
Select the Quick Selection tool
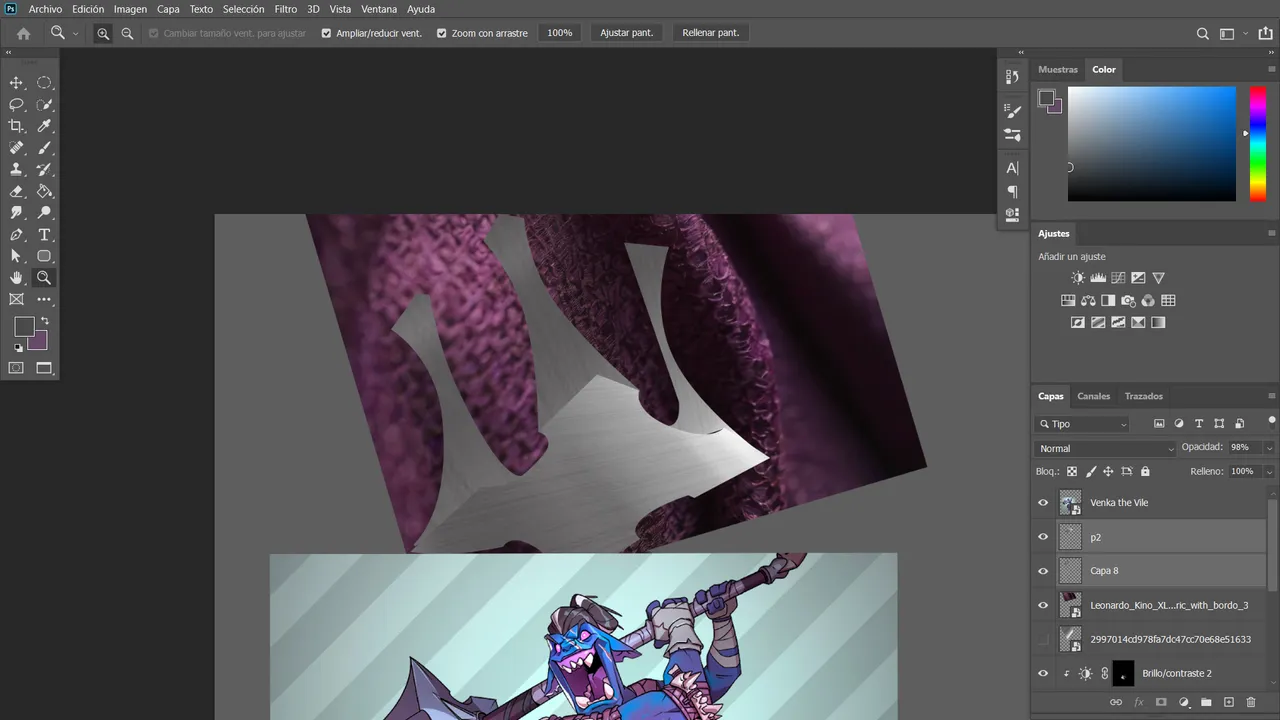pos(44,105)
